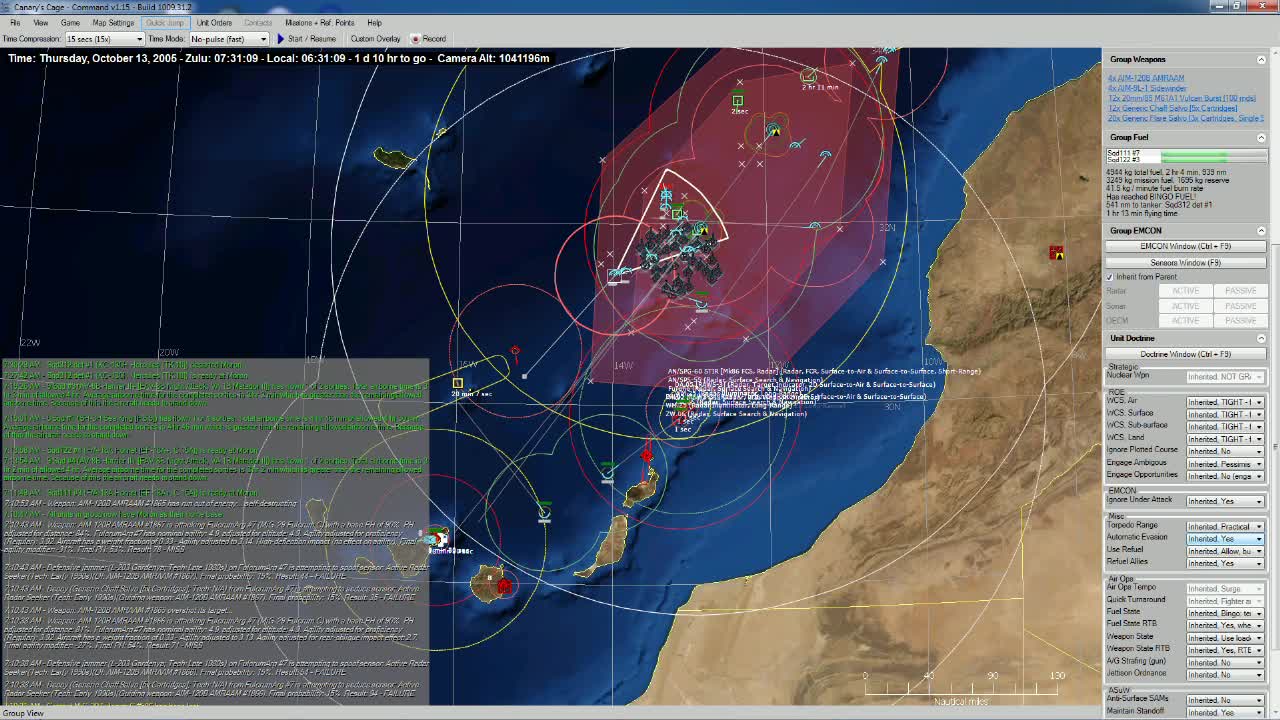Select the unit labeled 2 hr 11 min
The width and height of the screenshot is (1280, 720).
pyautogui.click(x=808, y=76)
